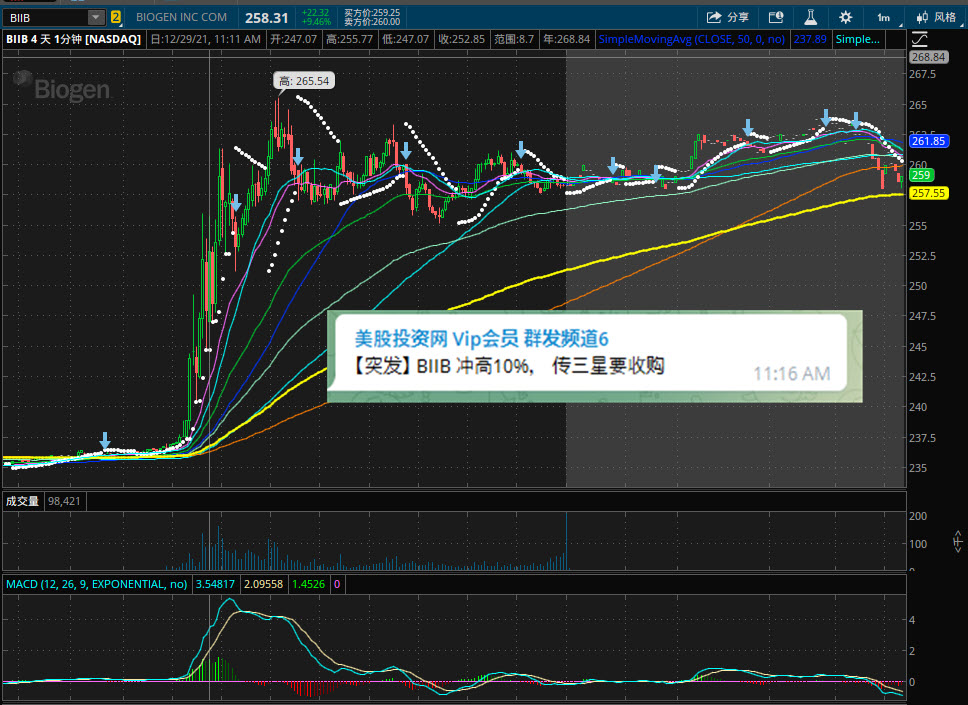The height and width of the screenshot is (705, 968).
Task: Click the yellow 257.55 price label
Action: tap(928, 193)
